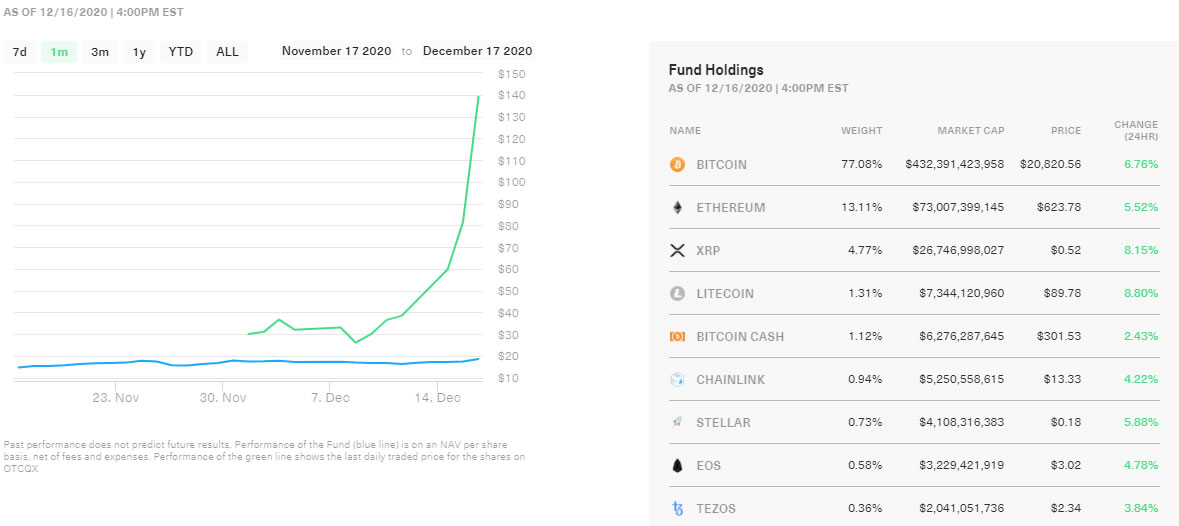Click the ETHEREUM name label
Viewport: 1179px width, 526px height.
(x=731, y=207)
